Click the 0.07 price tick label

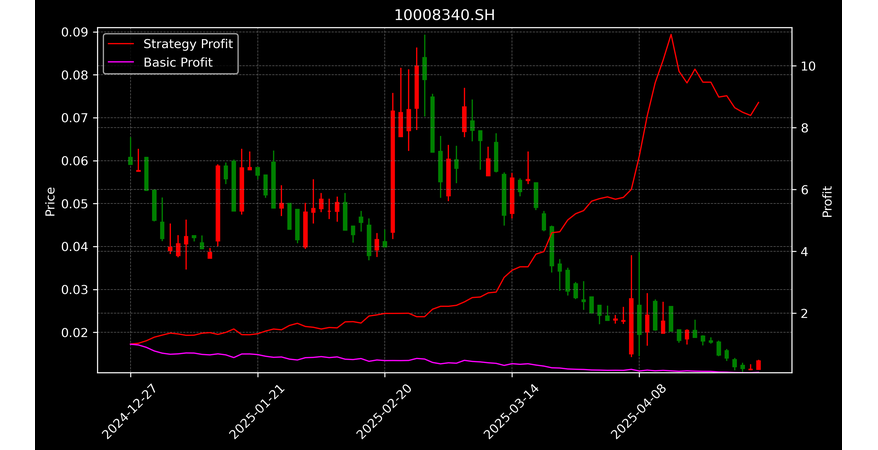tap(75, 118)
